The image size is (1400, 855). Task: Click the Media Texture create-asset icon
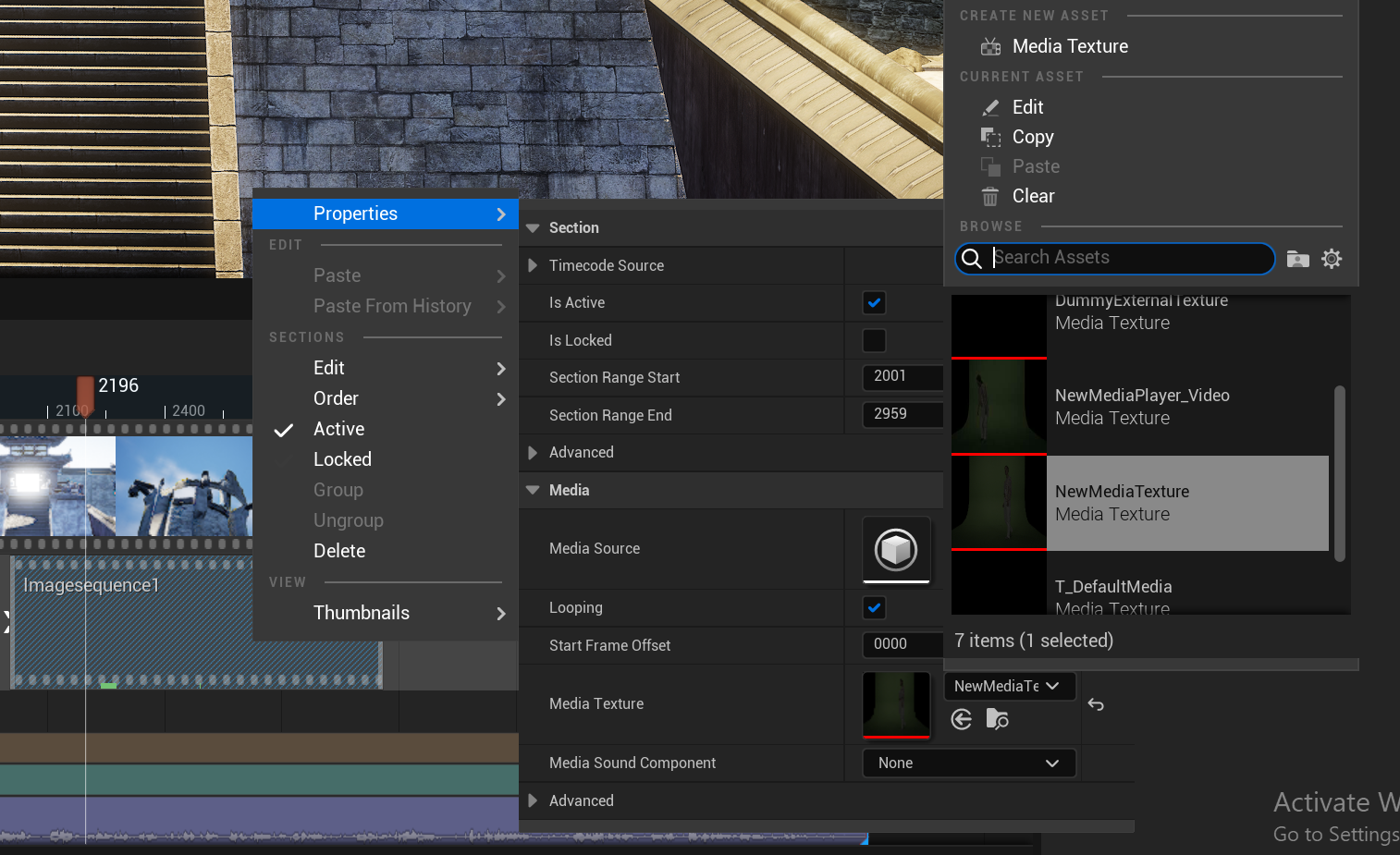(990, 46)
